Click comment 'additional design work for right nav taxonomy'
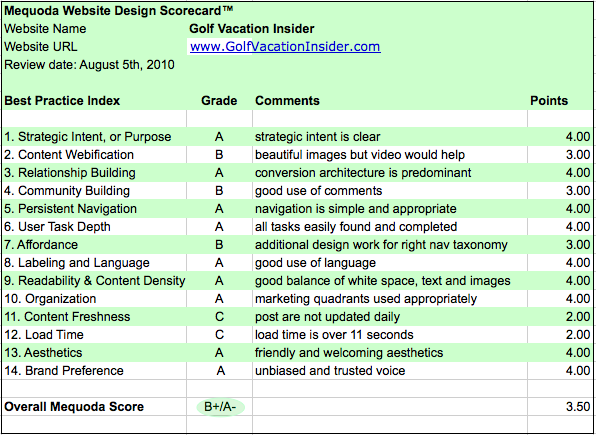This screenshot has height=435, width=596. tap(381, 244)
